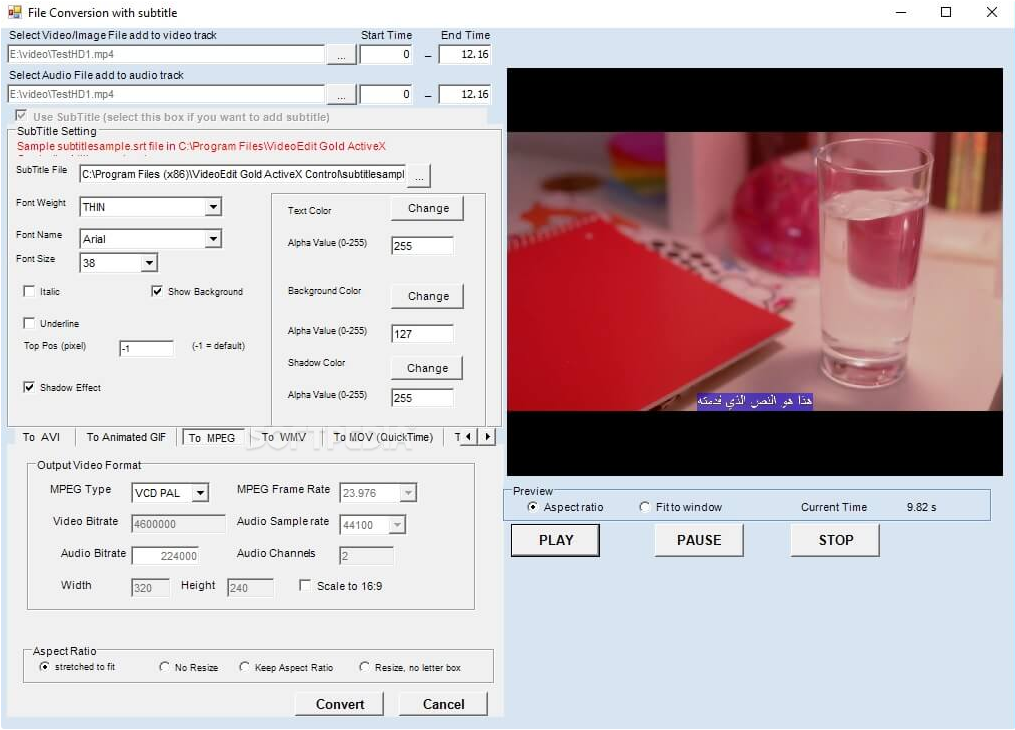The height and width of the screenshot is (730, 1015).
Task: Switch to the To AVI tab
Action: click(x=41, y=437)
